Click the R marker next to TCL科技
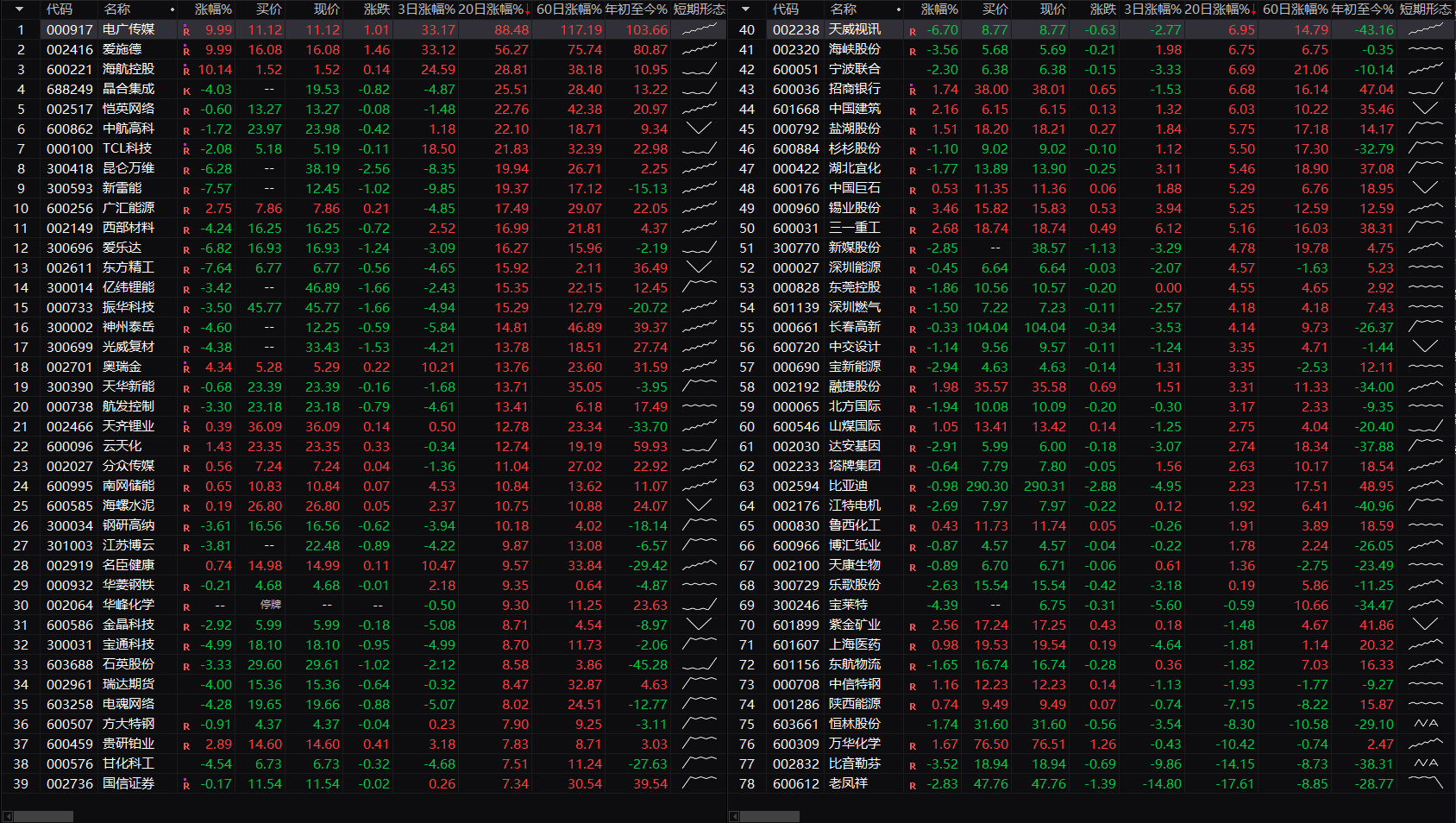Image resolution: width=1456 pixels, height=823 pixels. [185, 150]
